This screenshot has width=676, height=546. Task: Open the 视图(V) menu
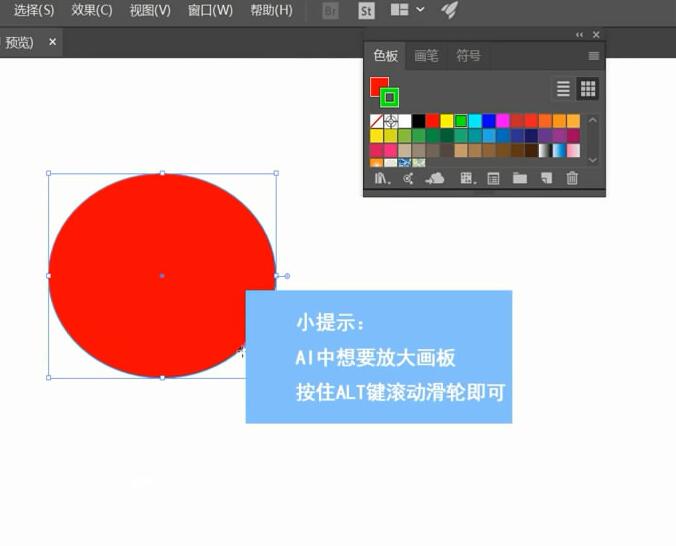pyautogui.click(x=150, y=10)
